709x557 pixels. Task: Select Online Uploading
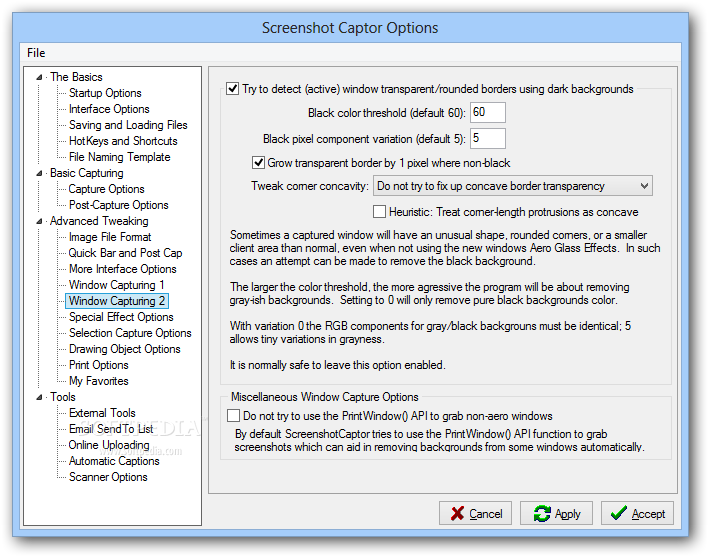(109, 445)
